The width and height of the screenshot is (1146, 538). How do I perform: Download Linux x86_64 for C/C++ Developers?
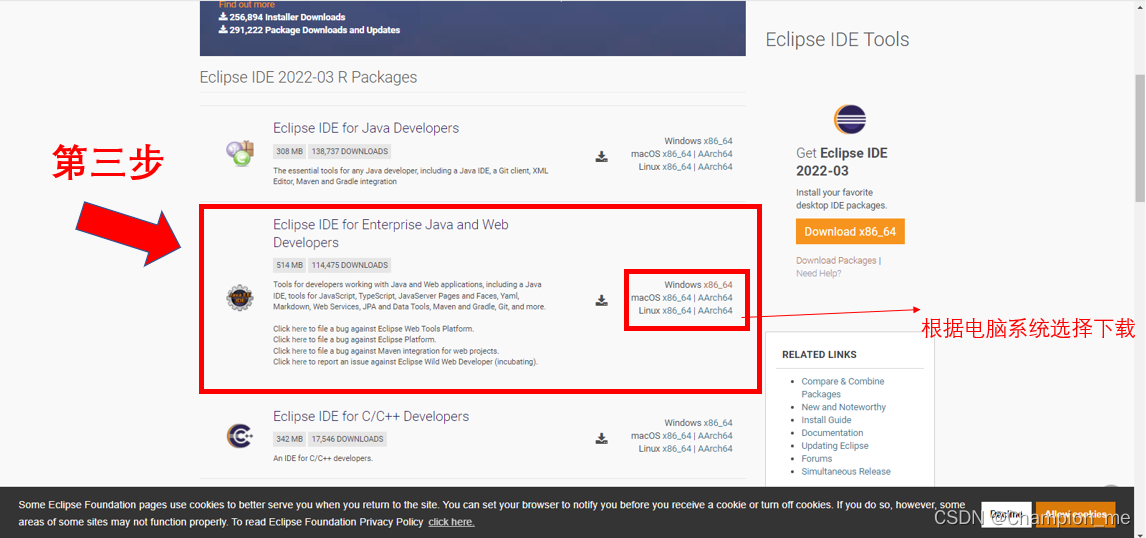coord(677,449)
